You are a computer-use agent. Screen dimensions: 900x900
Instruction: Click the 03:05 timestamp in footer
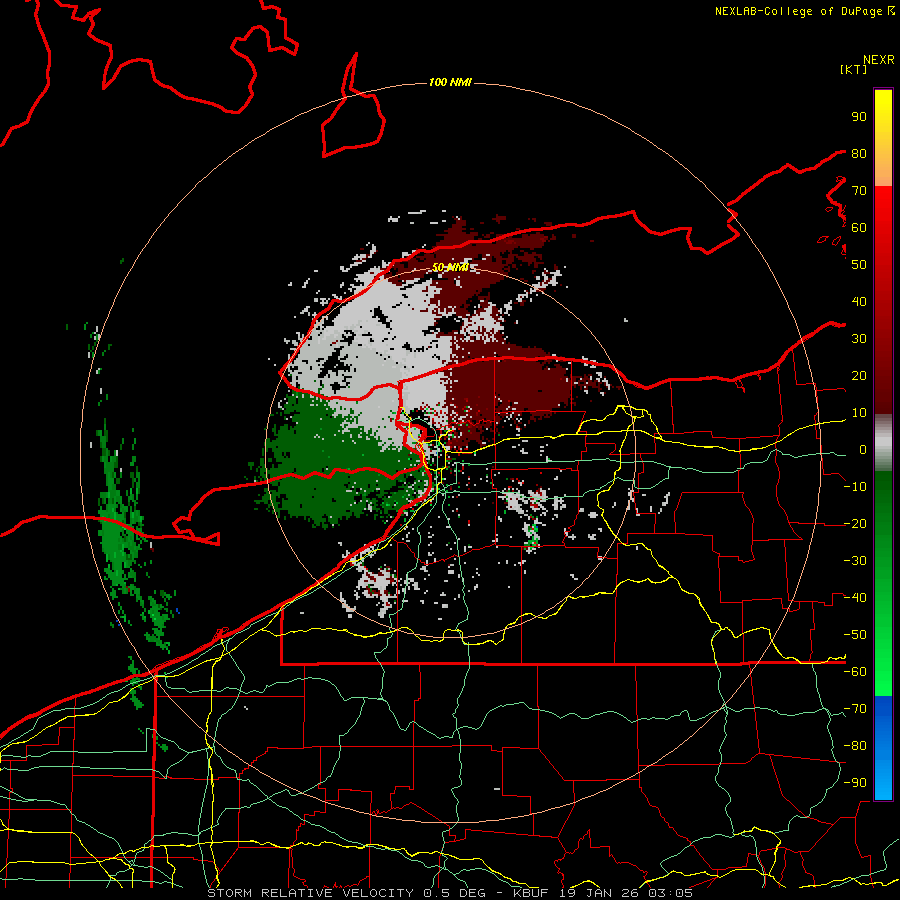click(670, 893)
